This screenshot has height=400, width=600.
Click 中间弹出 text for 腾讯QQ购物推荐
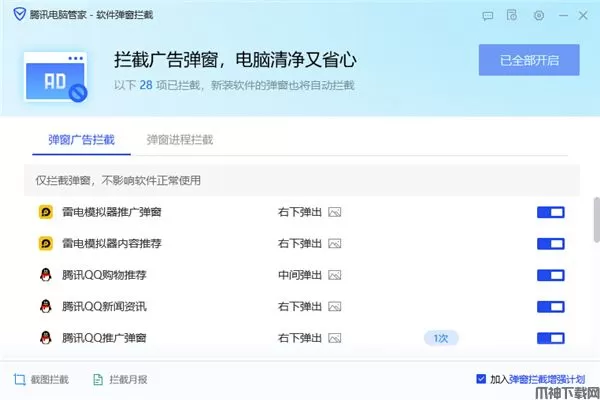[x=300, y=275]
